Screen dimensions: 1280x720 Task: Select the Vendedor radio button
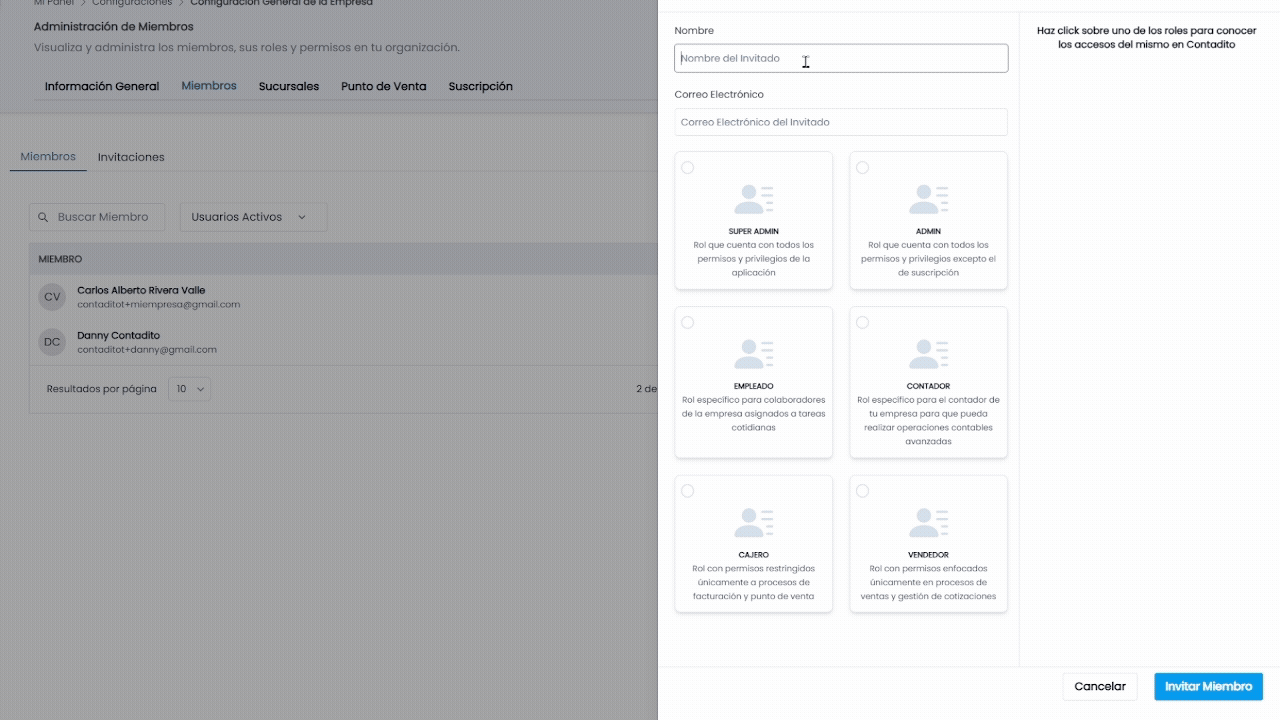862,491
